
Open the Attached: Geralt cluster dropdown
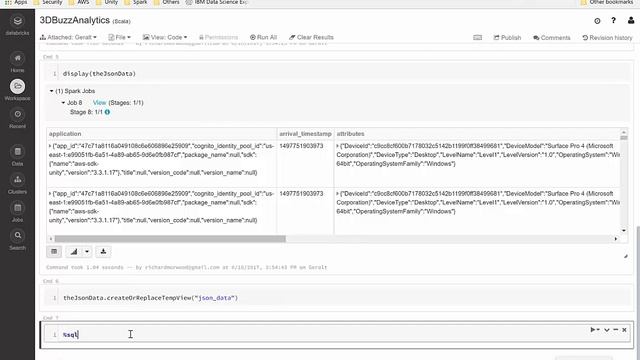(x=68, y=37)
